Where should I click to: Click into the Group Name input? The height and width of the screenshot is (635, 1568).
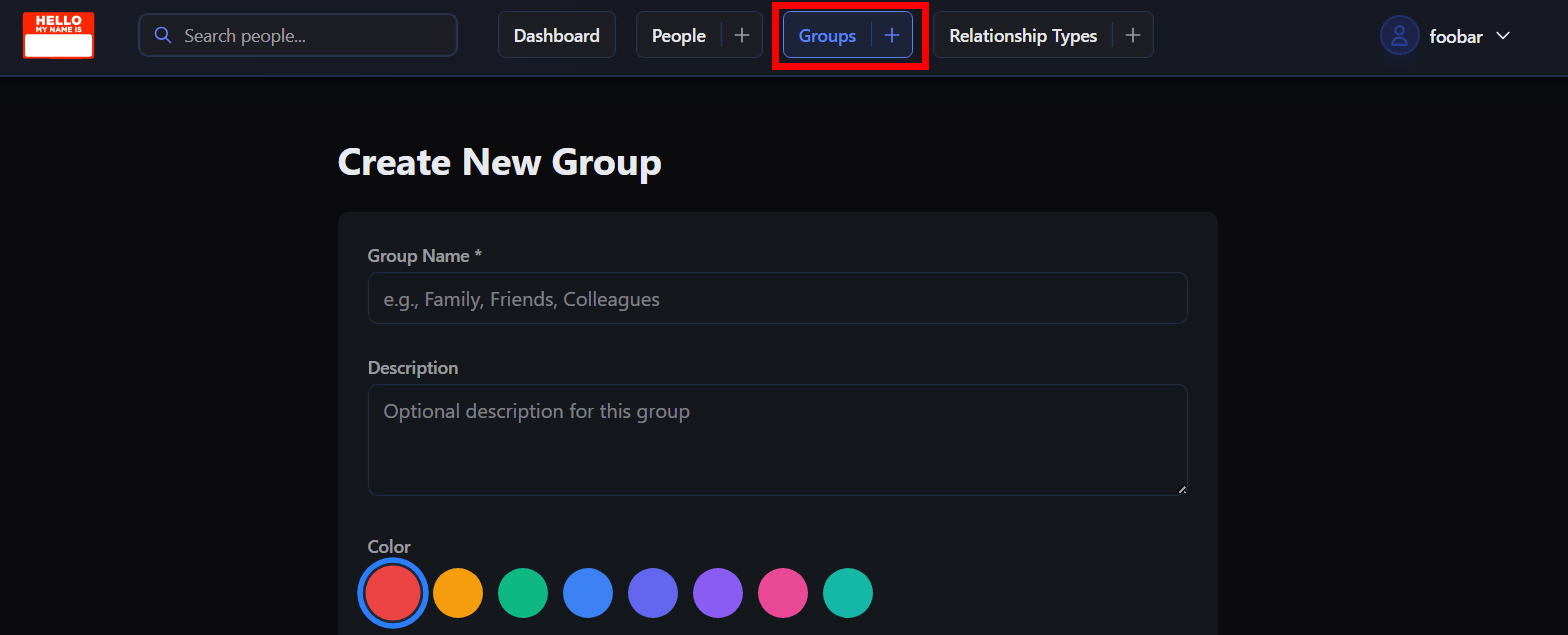[x=777, y=298]
